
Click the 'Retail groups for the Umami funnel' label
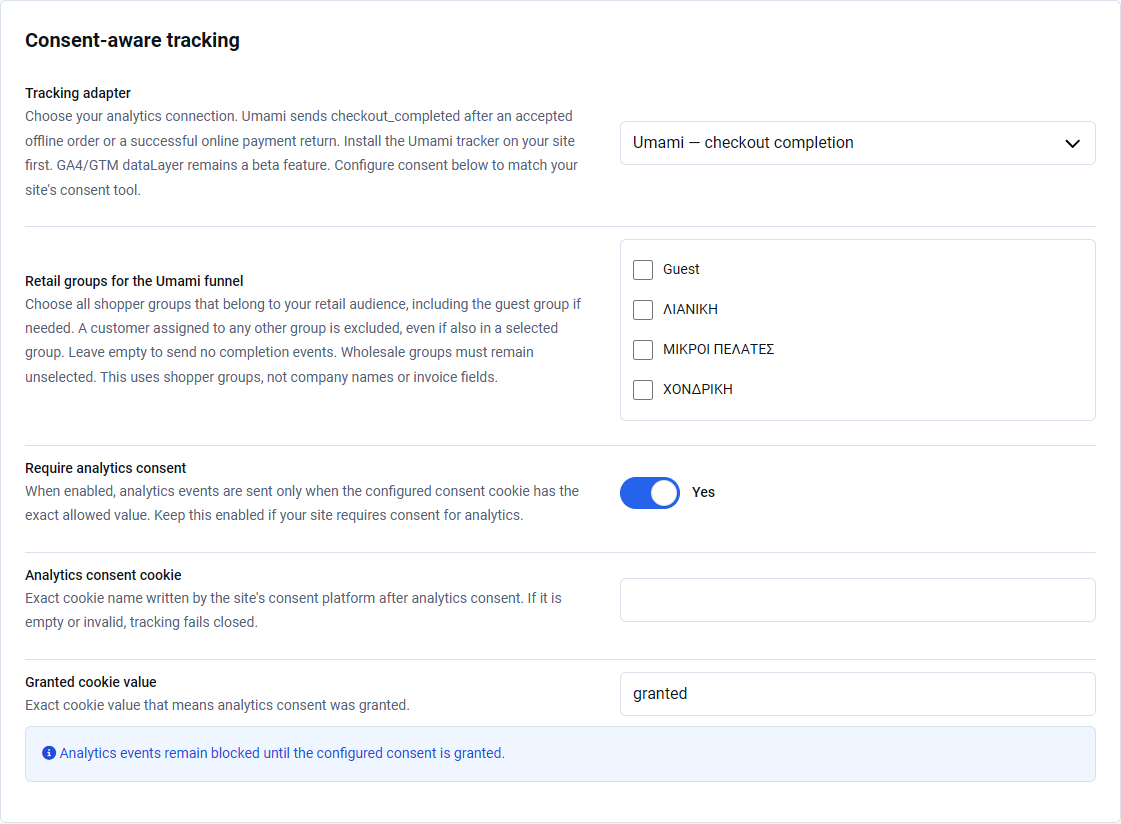point(134,281)
